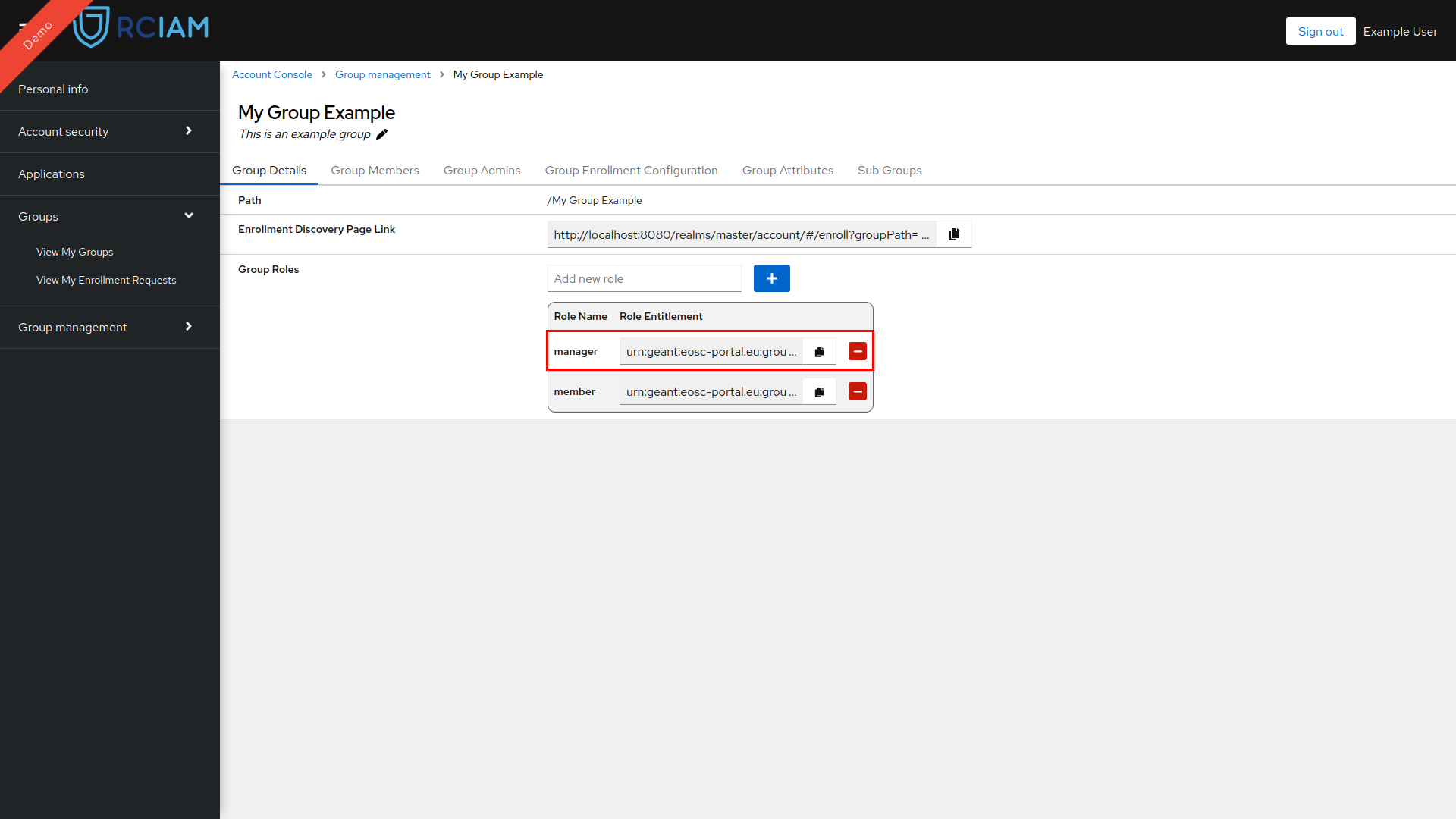Sign out using the Sign out button
Image resolution: width=1456 pixels, height=819 pixels.
click(x=1320, y=30)
